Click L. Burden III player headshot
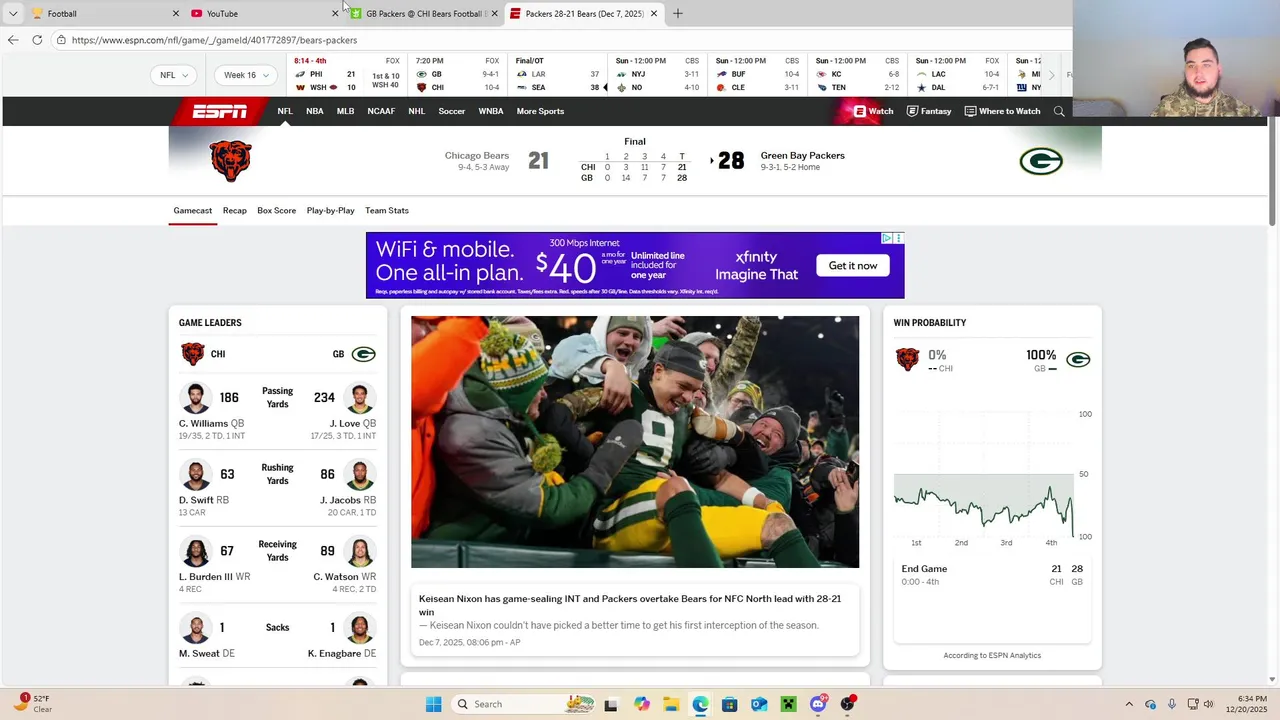The height and width of the screenshot is (720, 1280). (x=195, y=551)
